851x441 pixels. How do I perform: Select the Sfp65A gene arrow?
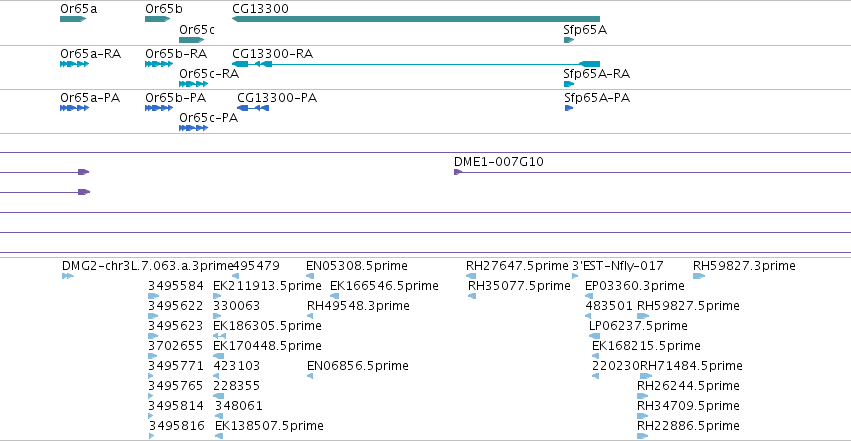pyautogui.click(x=569, y=40)
